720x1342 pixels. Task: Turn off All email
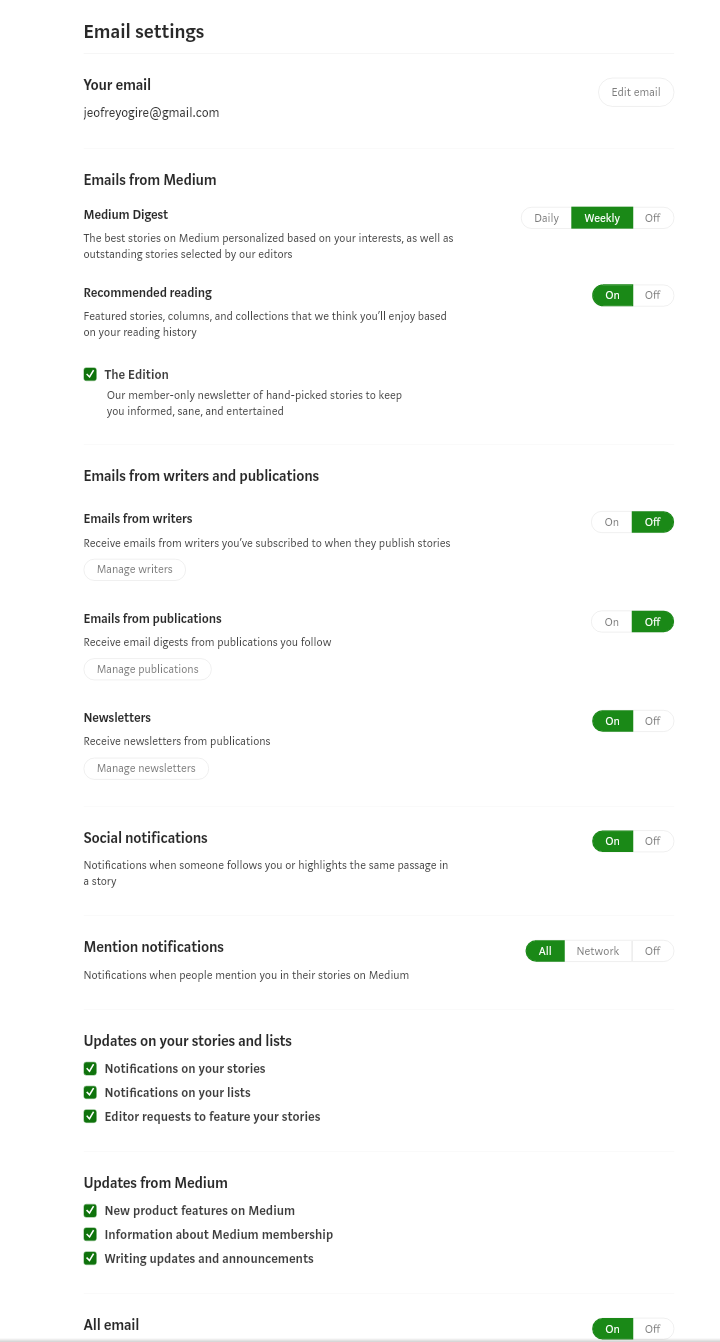[x=653, y=1329]
